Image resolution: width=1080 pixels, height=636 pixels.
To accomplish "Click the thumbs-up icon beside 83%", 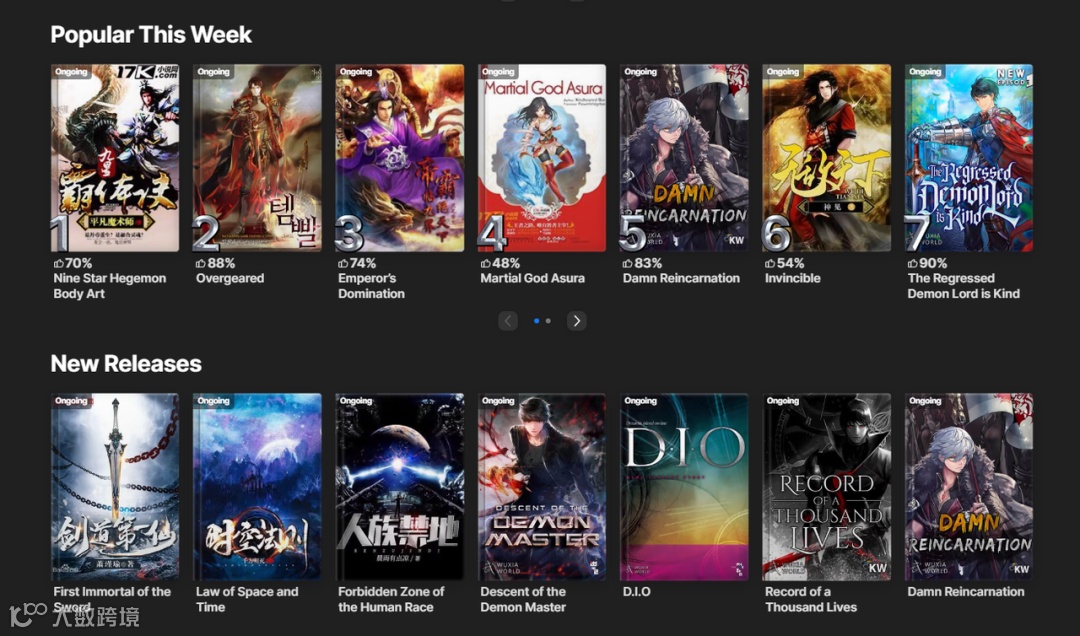I will tap(627, 263).
